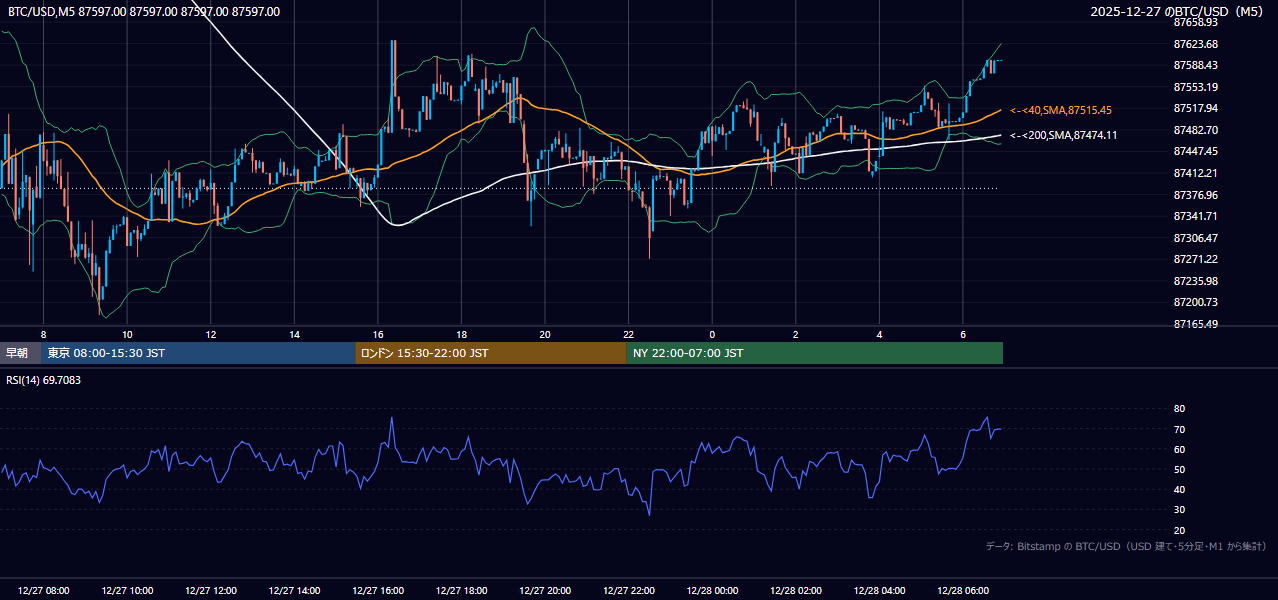This screenshot has height=600, width=1278.
Task: Click the NY 22:00-07:00 JST session bar
Action: 815,353
